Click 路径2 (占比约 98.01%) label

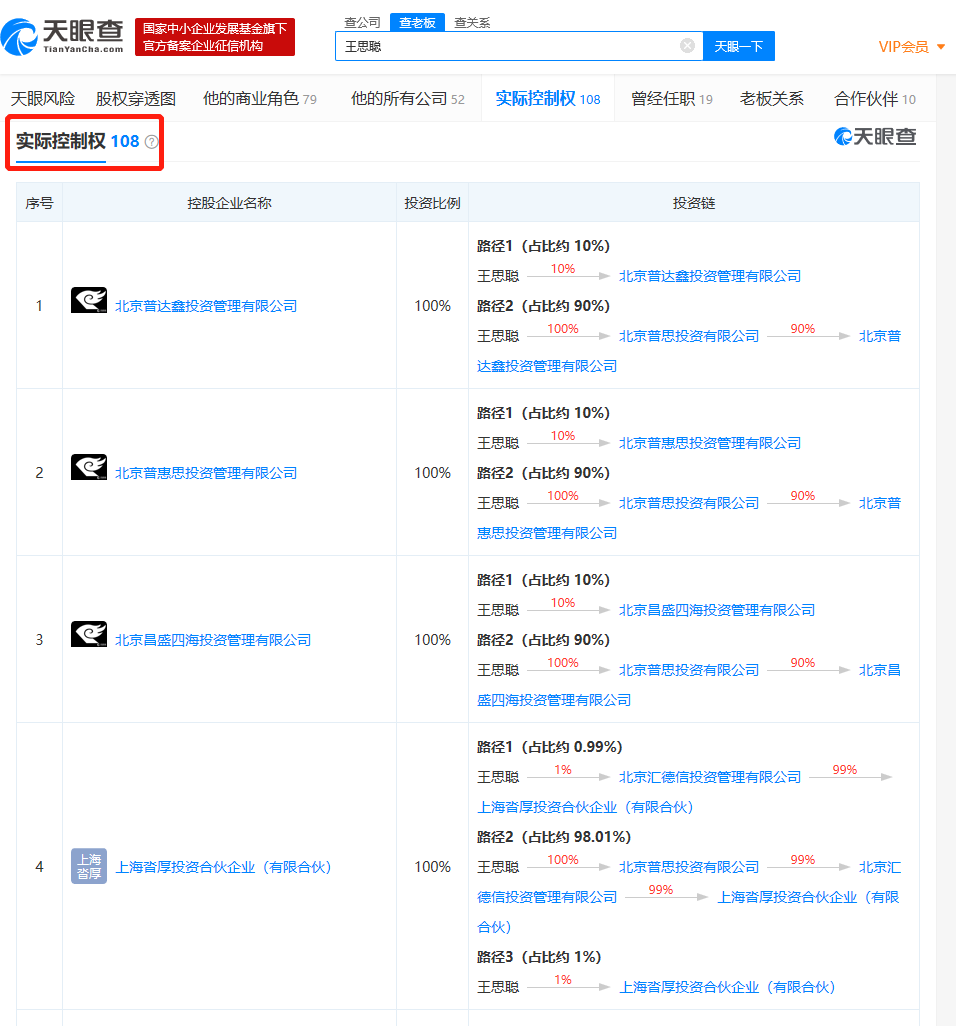tap(554, 837)
